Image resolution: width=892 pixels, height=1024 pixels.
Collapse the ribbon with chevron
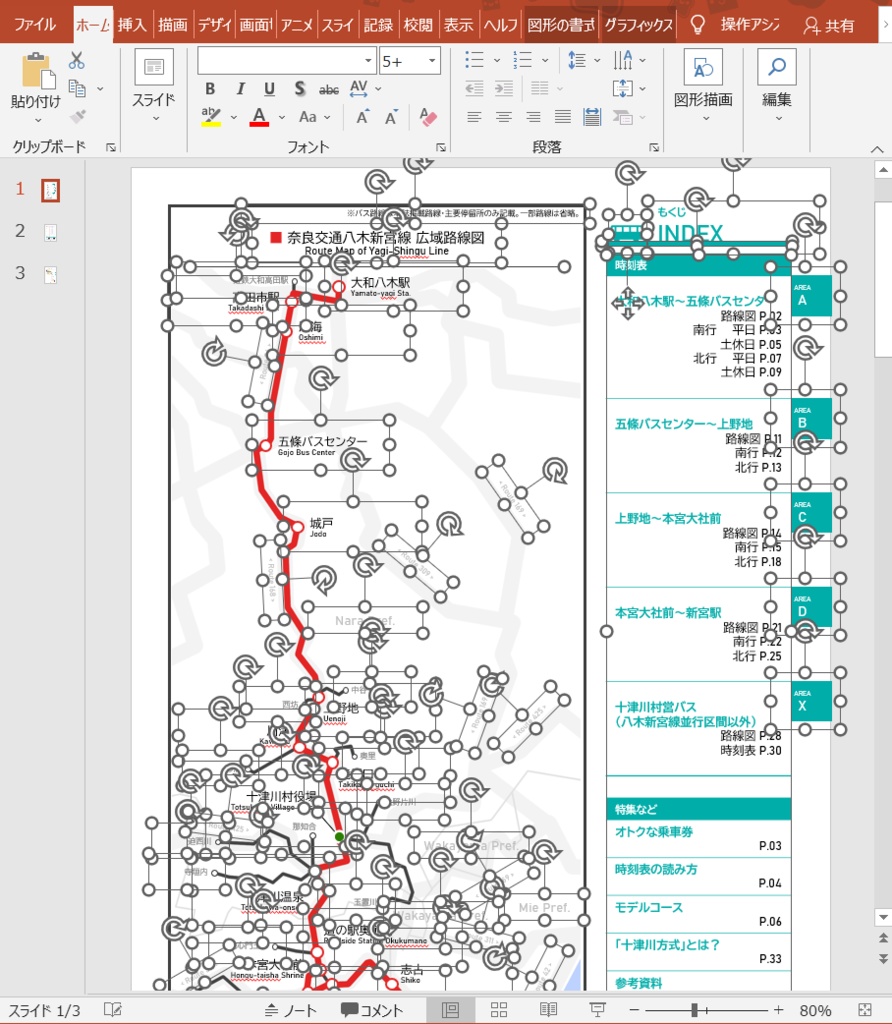(x=877, y=150)
